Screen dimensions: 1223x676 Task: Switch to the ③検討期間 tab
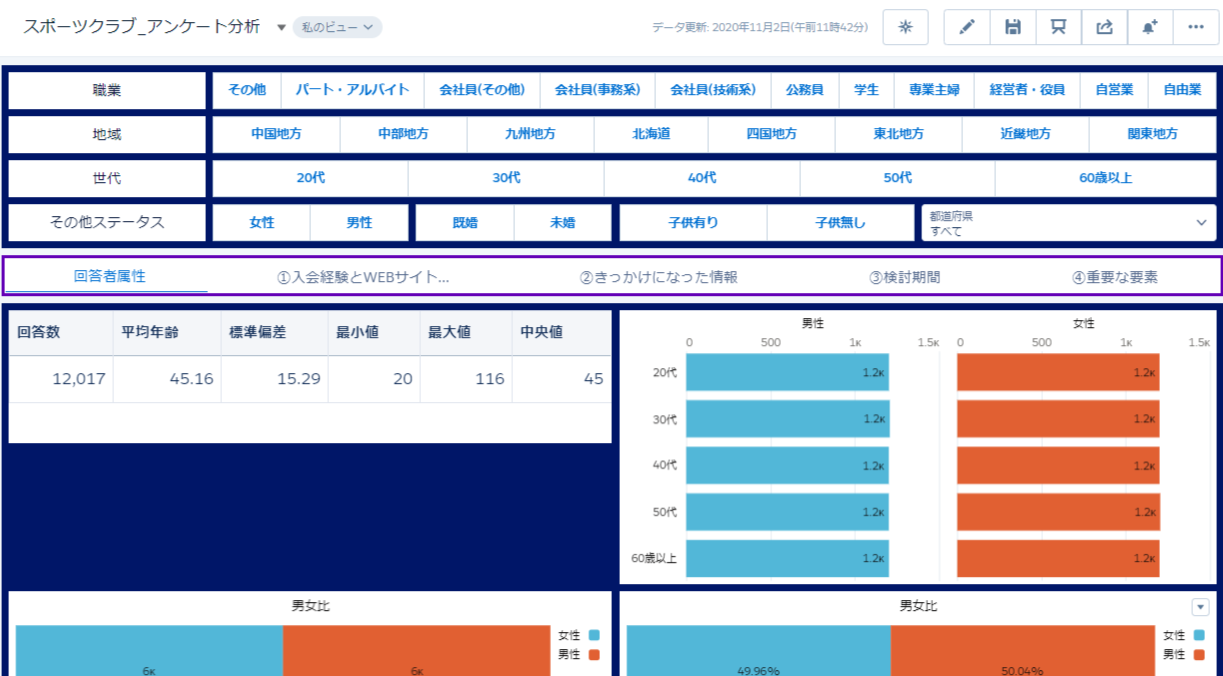point(905,277)
